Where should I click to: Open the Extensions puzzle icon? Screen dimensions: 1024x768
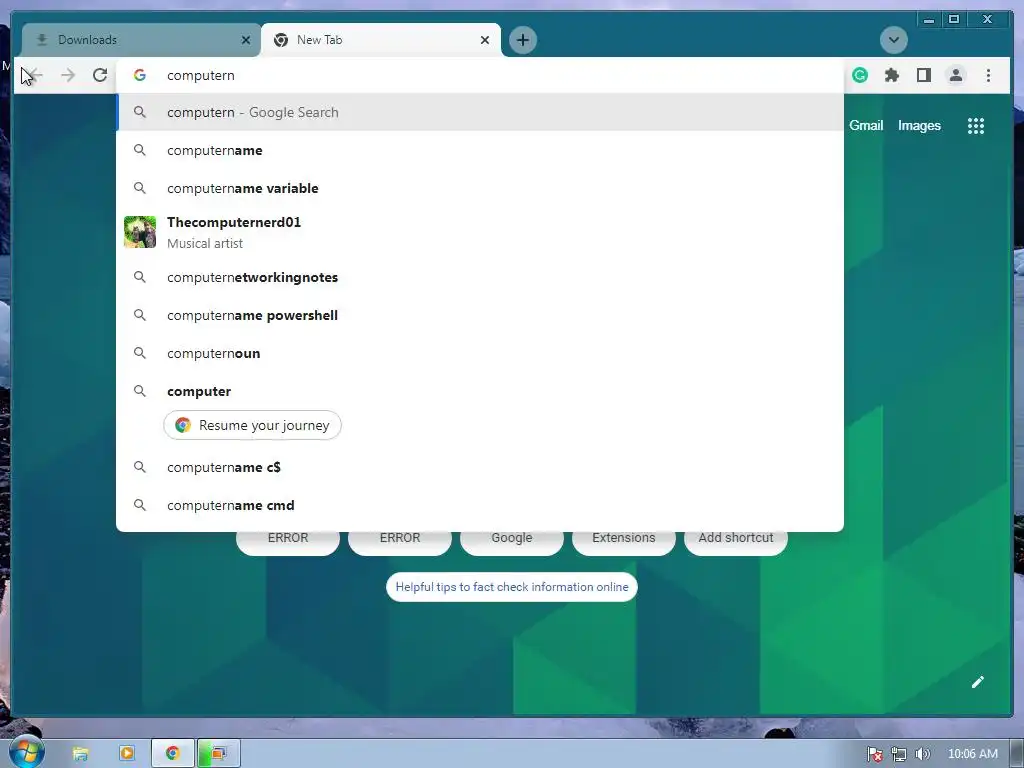(x=892, y=75)
